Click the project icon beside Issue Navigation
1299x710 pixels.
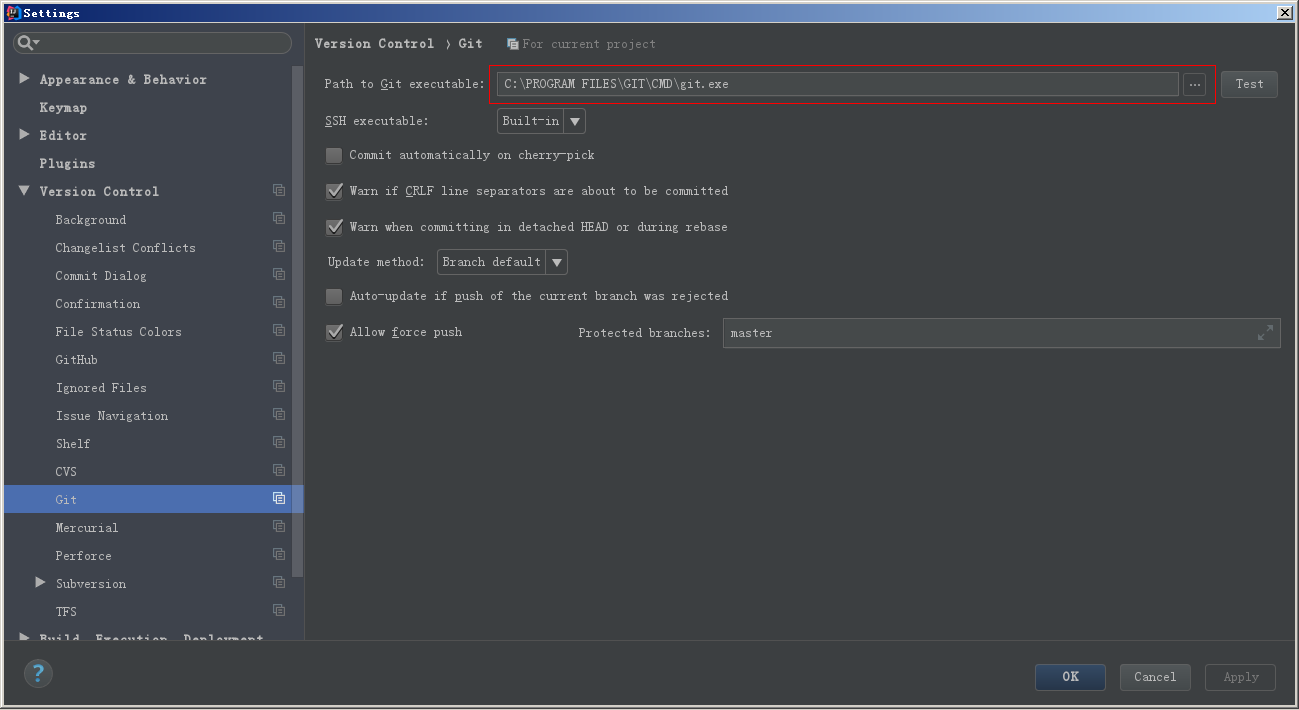pos(279,414)
